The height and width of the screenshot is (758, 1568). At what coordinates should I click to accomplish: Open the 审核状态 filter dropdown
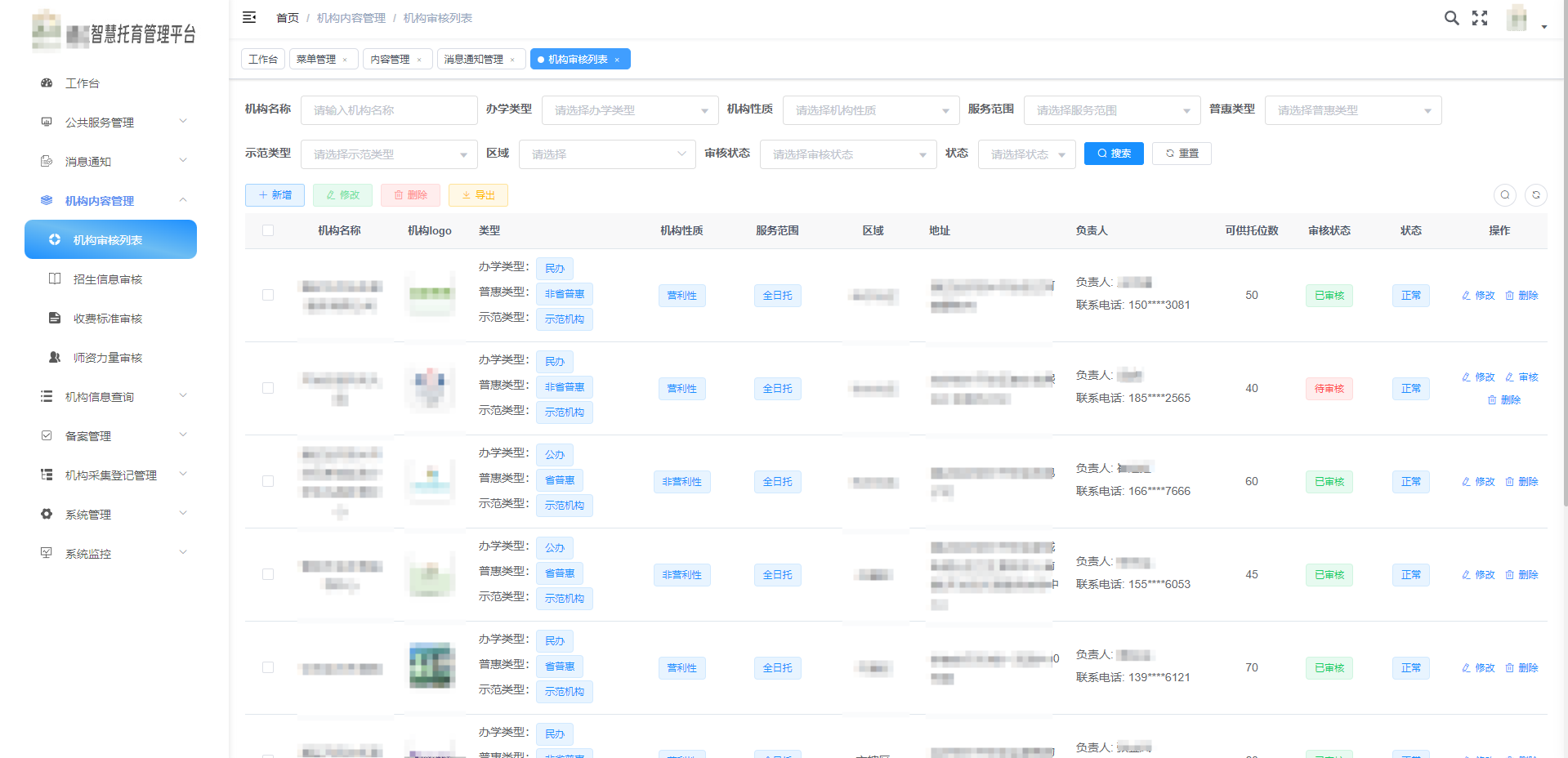pyautogui.click(x=847, y=154)
